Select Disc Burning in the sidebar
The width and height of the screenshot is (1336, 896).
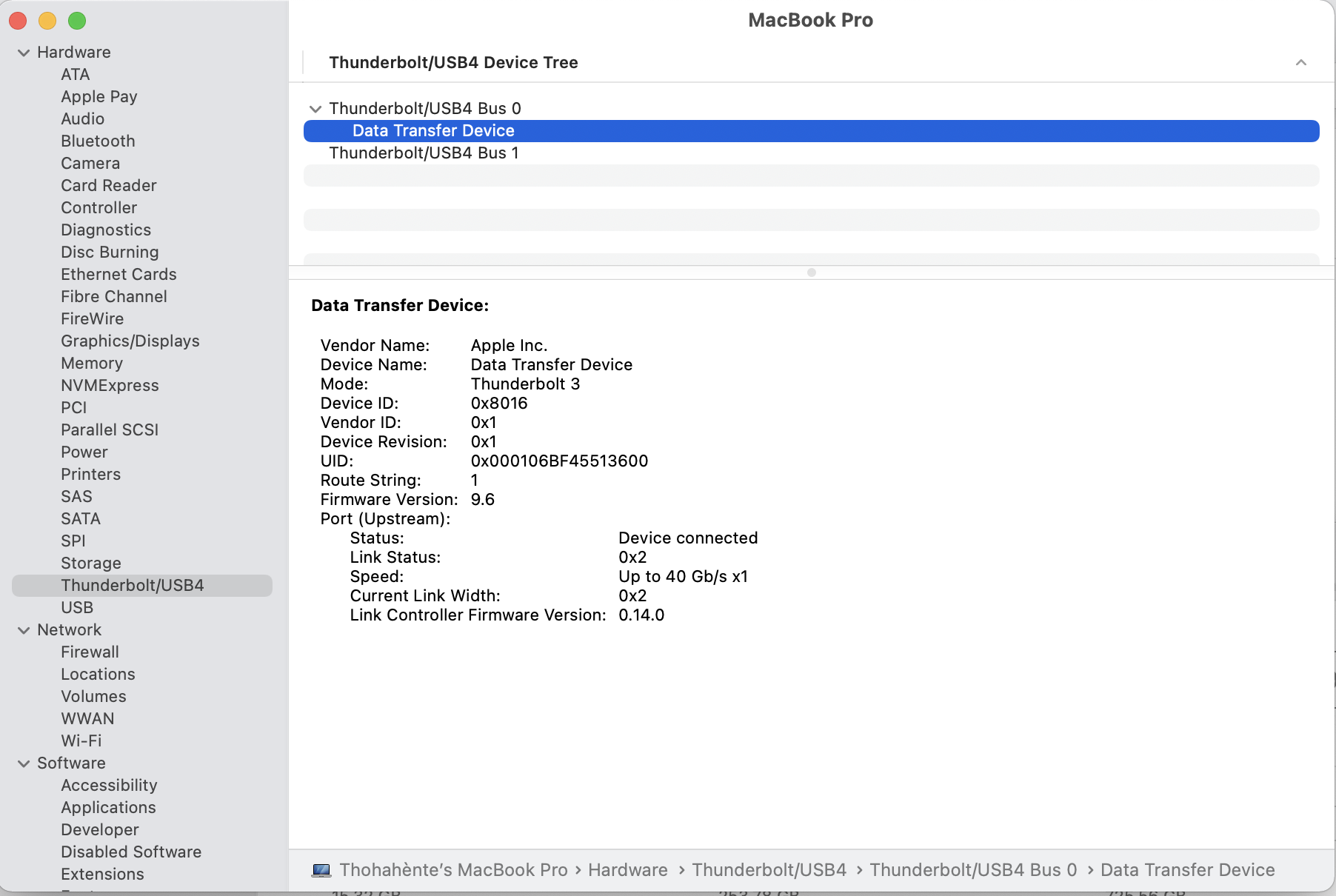(110, 253)
